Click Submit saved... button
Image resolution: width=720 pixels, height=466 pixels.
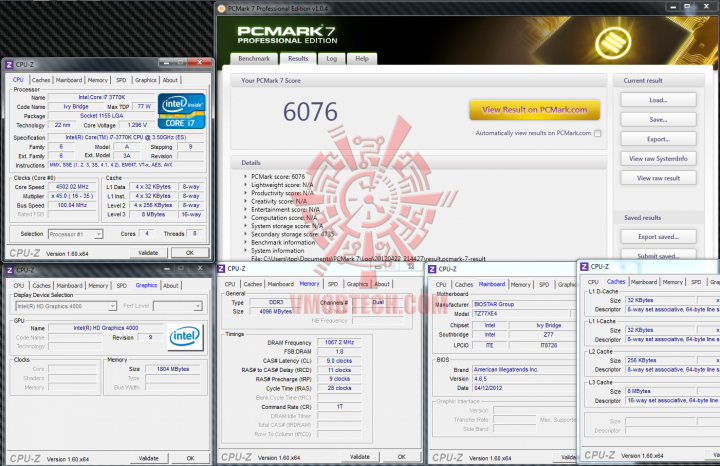pyautogui.click(x=658, y=255)
